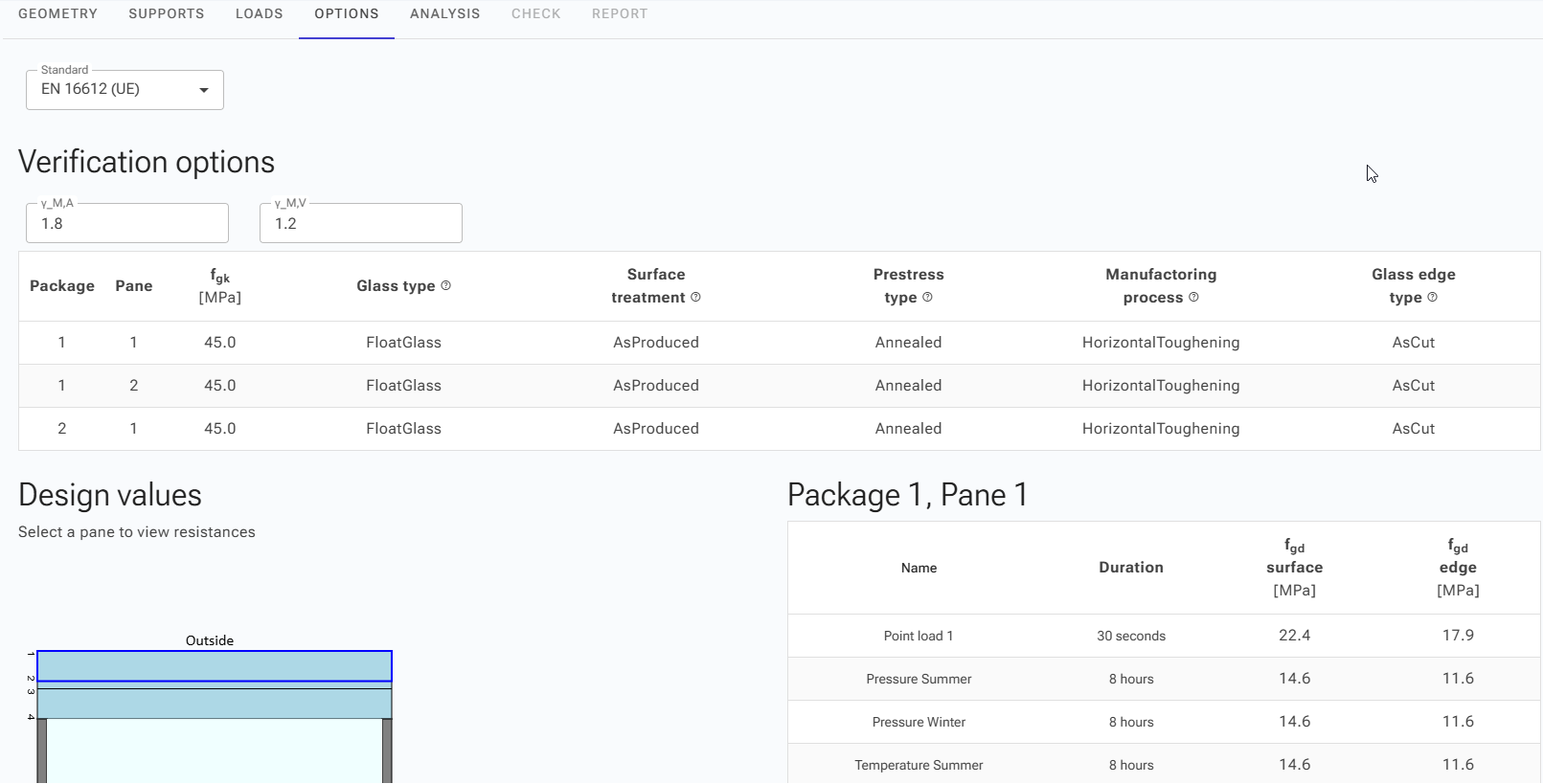Image resolution: width=1543 pixels, height=784 pixels.
Task: Click the γ_M,A input field
Action: click(x=127, y=224)
